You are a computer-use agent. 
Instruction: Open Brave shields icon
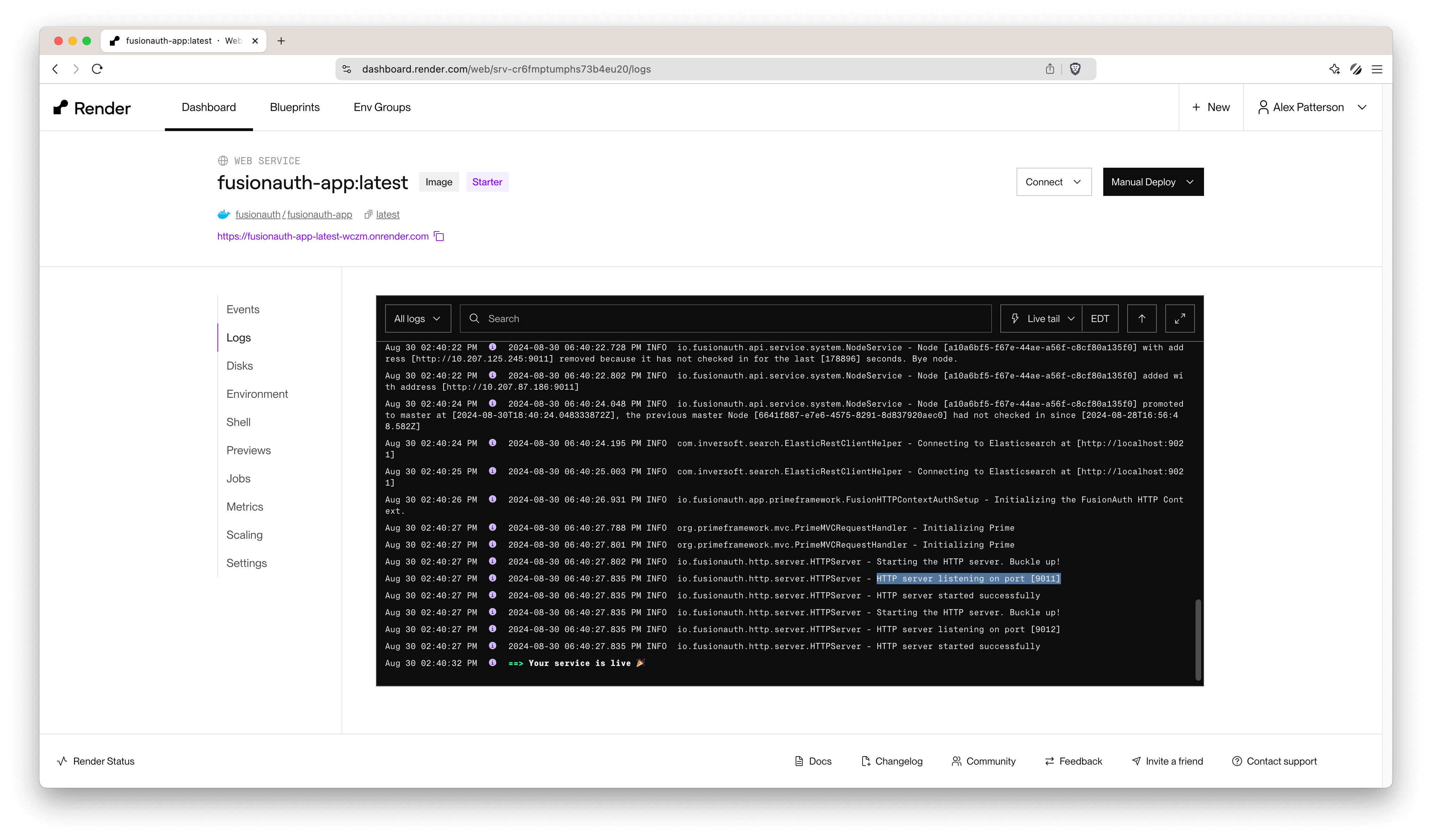(x=1075, y=69)
